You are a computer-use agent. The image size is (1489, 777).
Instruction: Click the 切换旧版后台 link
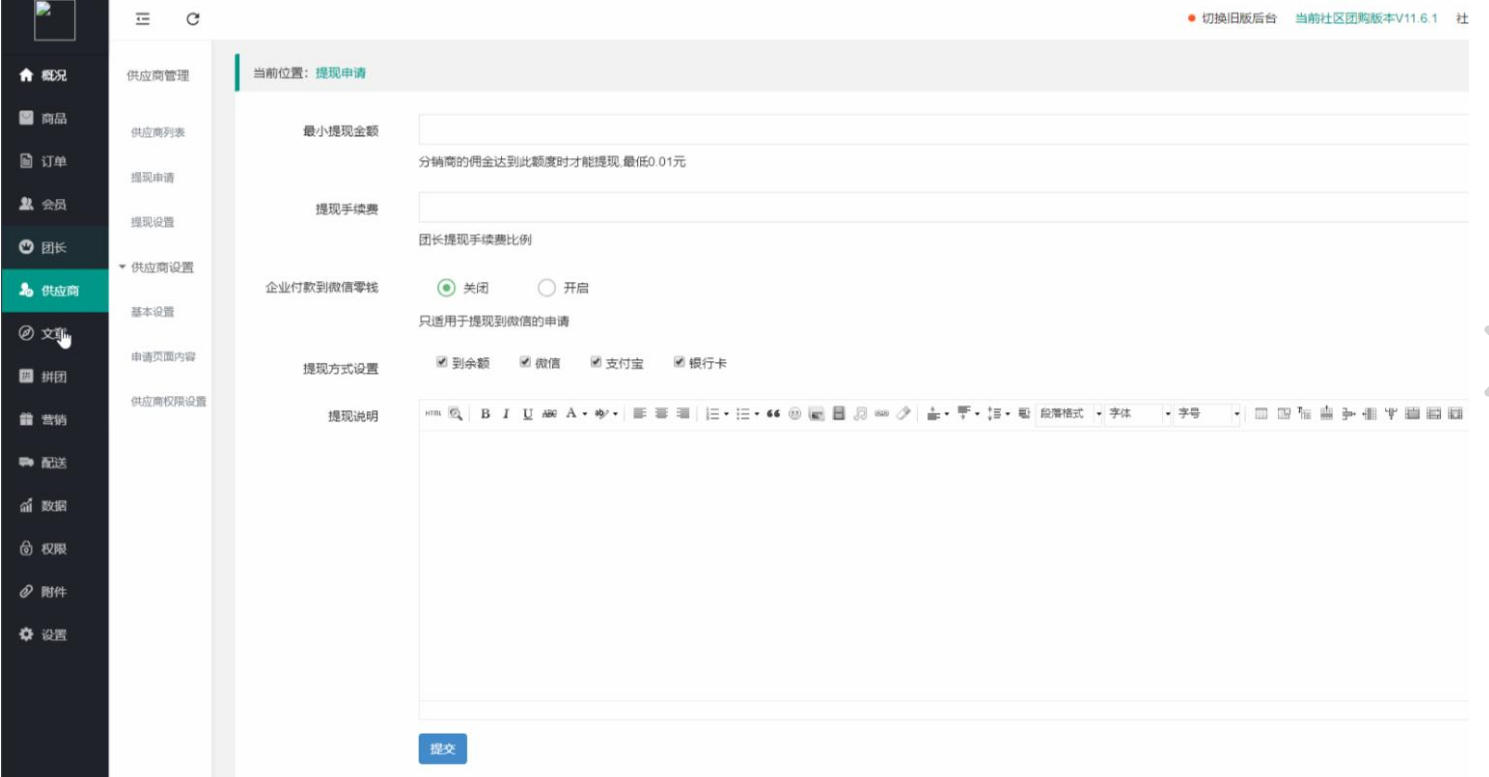tap(1238, 19)
